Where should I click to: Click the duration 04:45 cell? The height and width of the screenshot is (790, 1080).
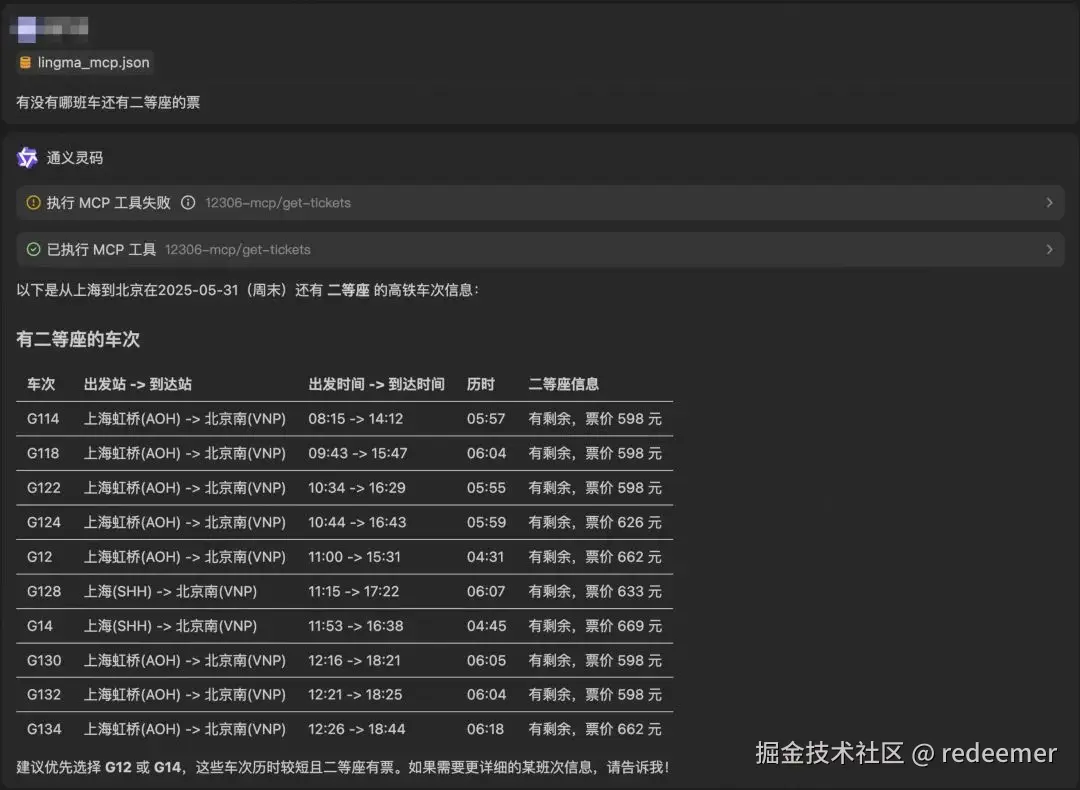pos(486,625)
